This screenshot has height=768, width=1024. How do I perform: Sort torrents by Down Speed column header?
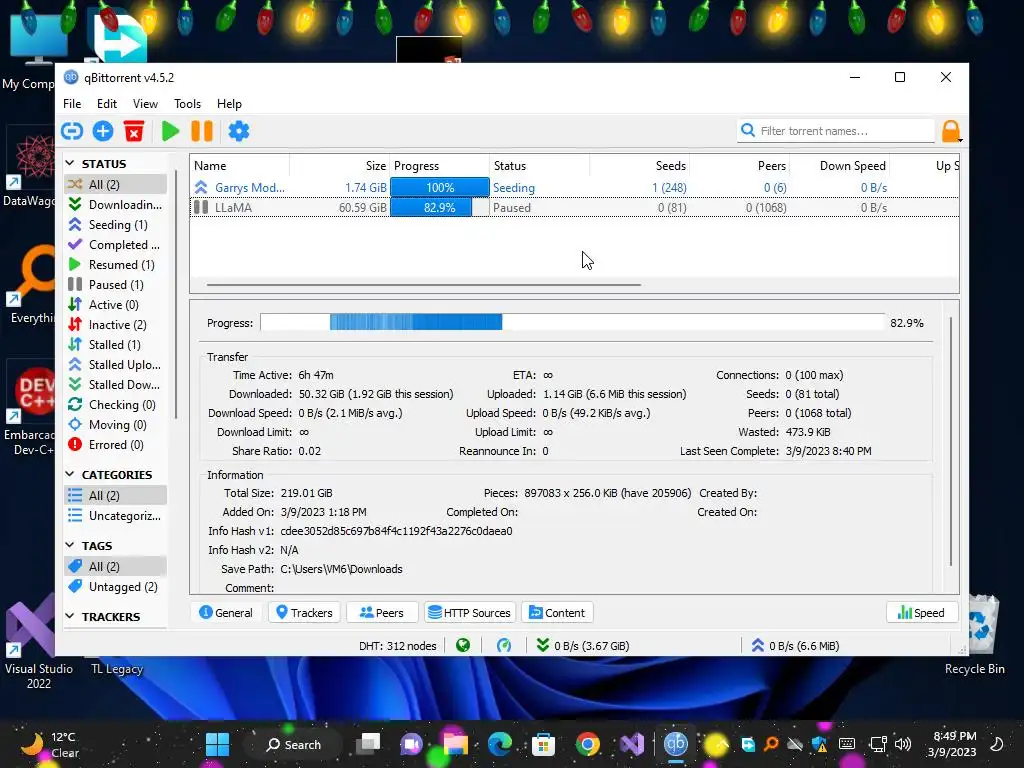[x=840, y=166]
